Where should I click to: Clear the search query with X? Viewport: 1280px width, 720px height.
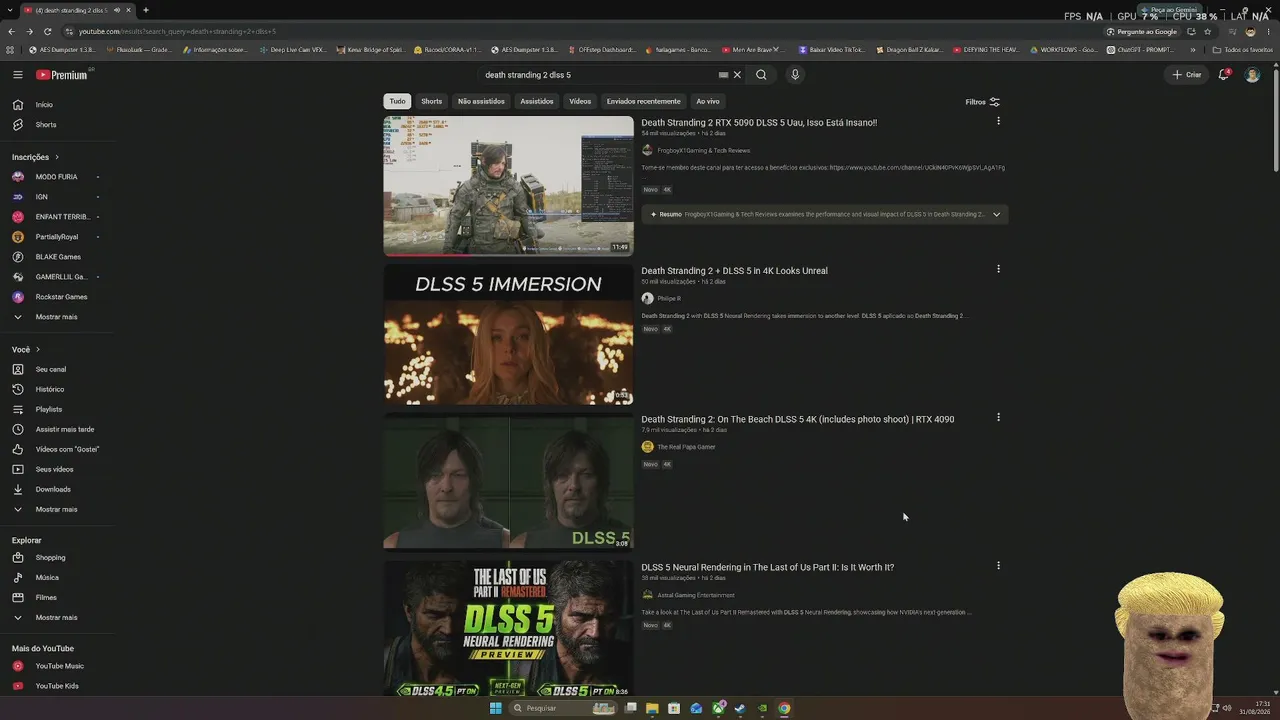point(737,74)
